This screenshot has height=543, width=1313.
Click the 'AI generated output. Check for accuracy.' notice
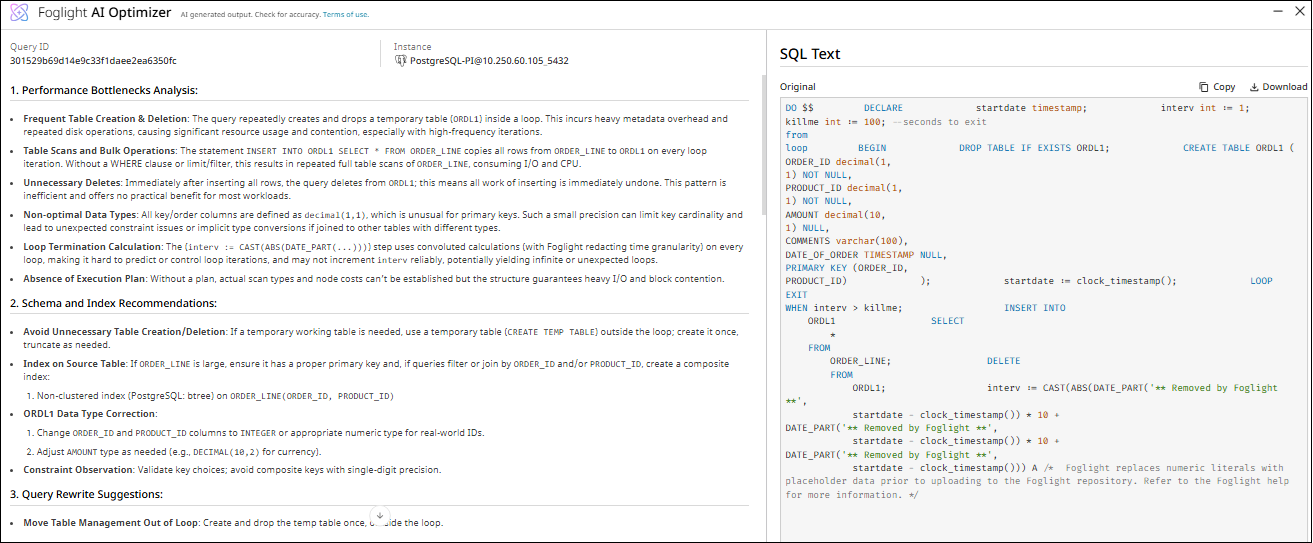[x=251, y=15]
